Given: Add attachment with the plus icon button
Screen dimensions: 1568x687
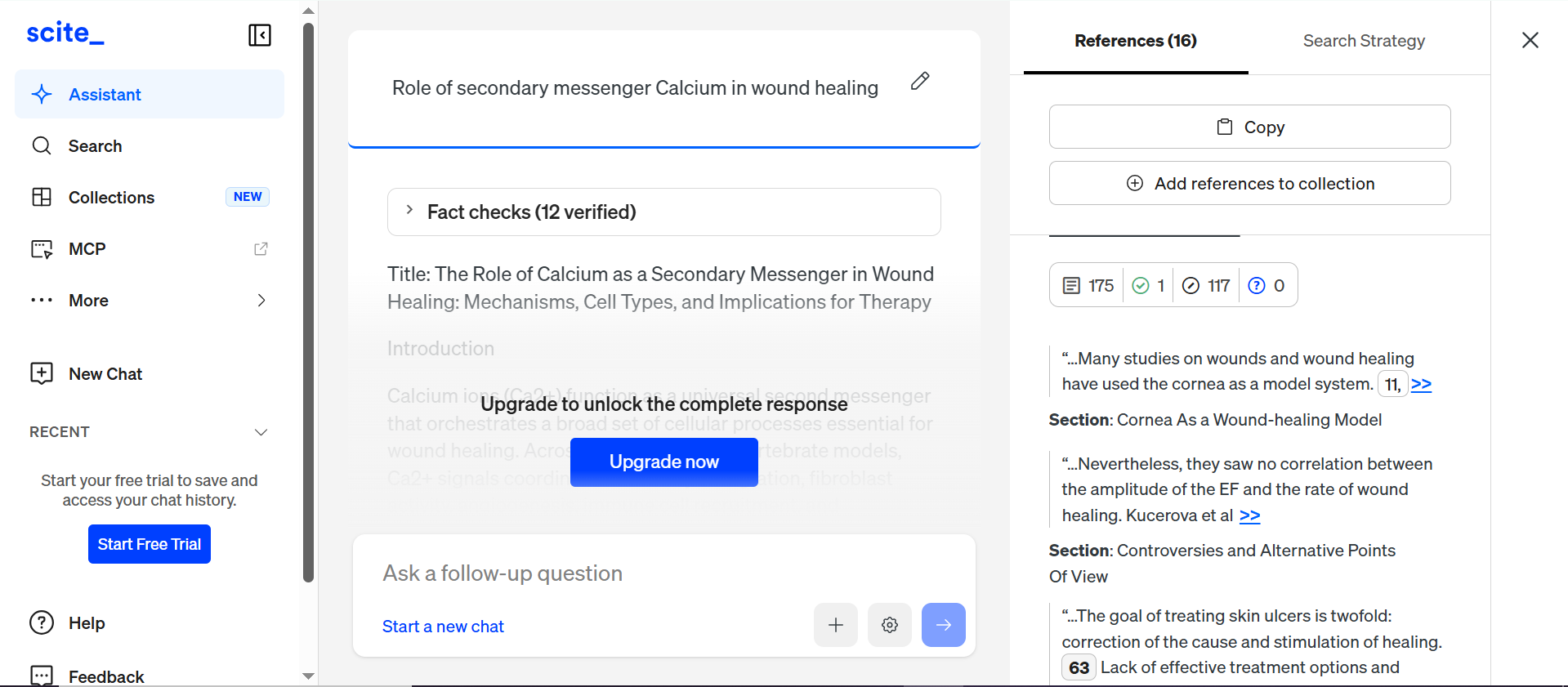Looking at the screenshot, I should [x=836, y=625].
